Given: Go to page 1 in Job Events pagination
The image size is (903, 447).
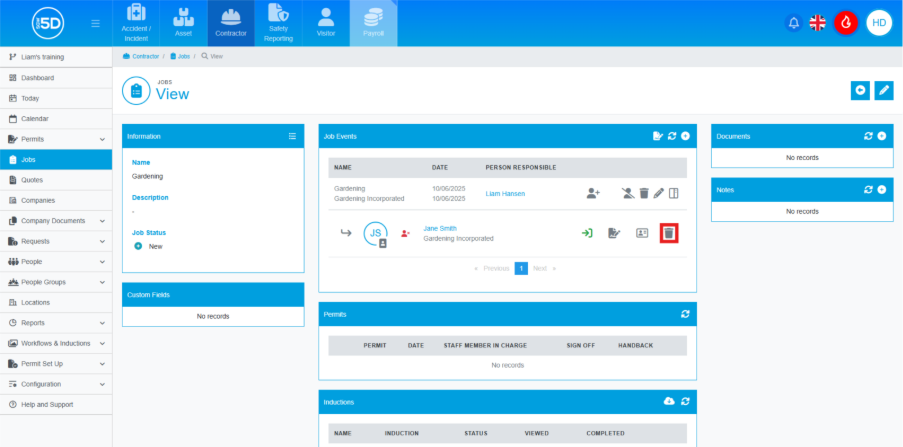Looking at the screenshot, I should coord(521,268).
